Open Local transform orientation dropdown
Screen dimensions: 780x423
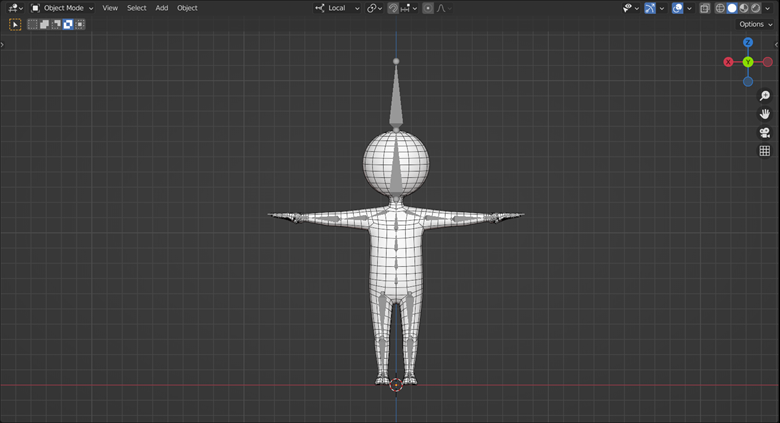(337, 8)
